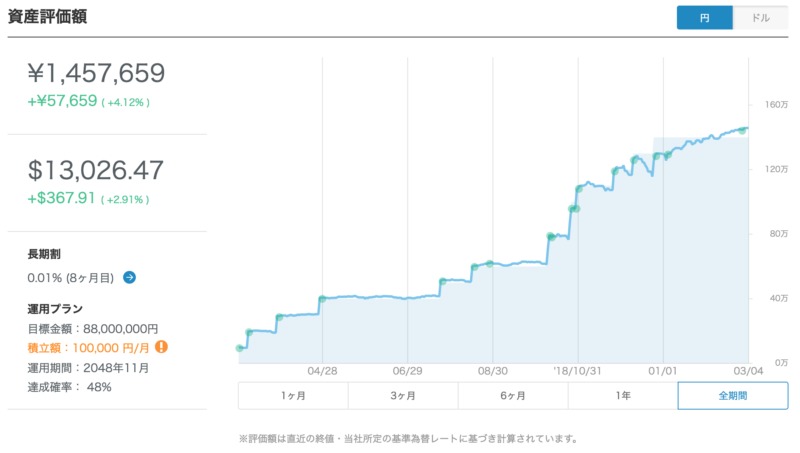Viewport: 800px width, 453px height.
Task: Click the +$367.91 gain value
Action: coord(61,198)
